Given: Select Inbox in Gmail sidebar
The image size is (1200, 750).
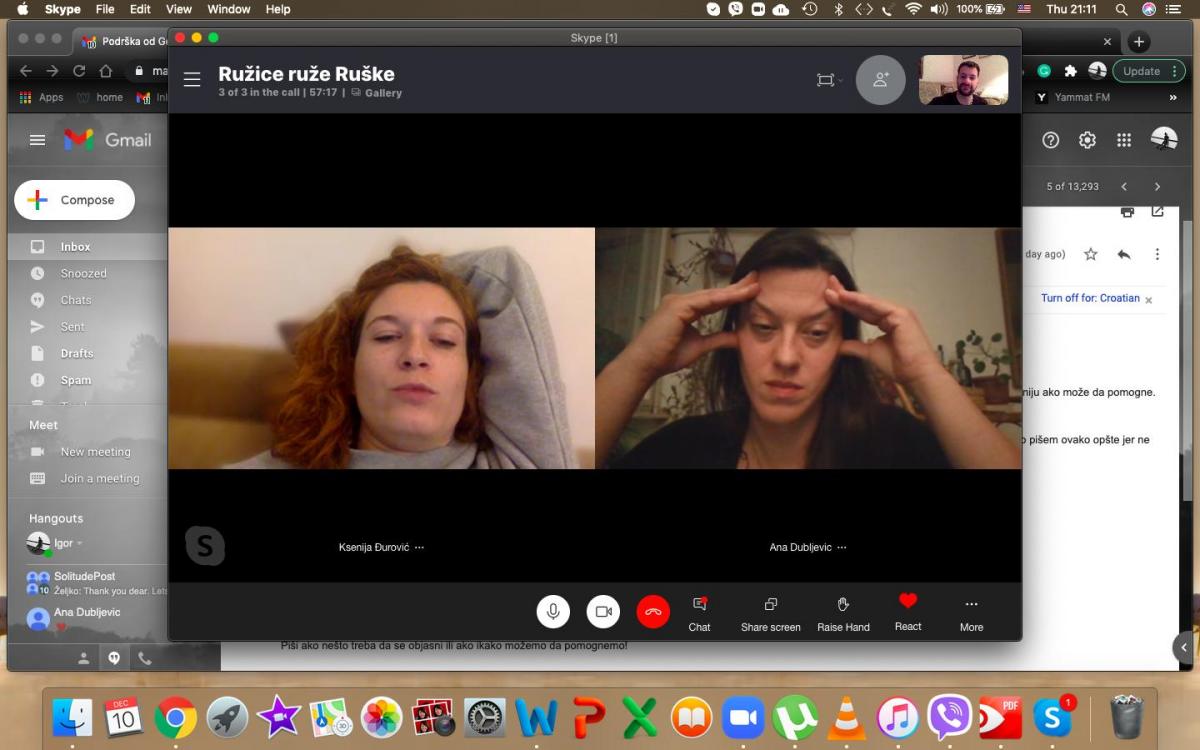Looking at the screenshot, I should click(x=75, y=247).
